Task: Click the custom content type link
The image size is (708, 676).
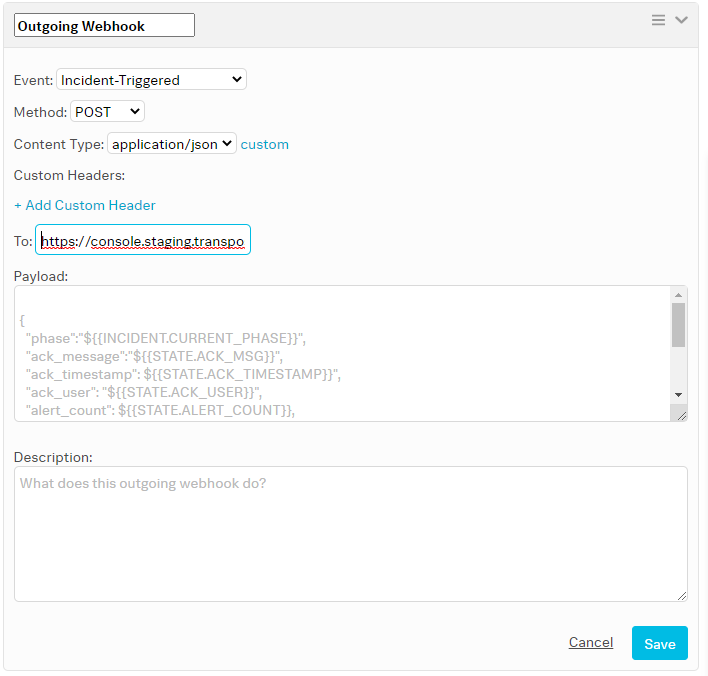Action: click(265, 144)
